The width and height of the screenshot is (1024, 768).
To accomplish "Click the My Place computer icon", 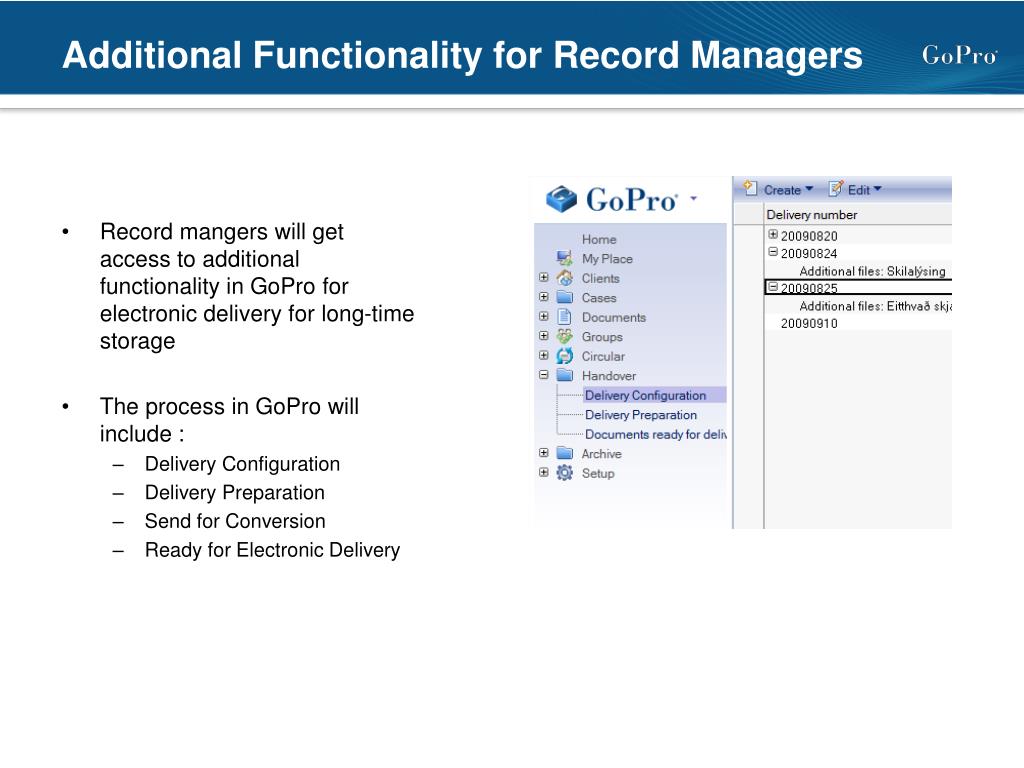I will (x=564, y=258).
